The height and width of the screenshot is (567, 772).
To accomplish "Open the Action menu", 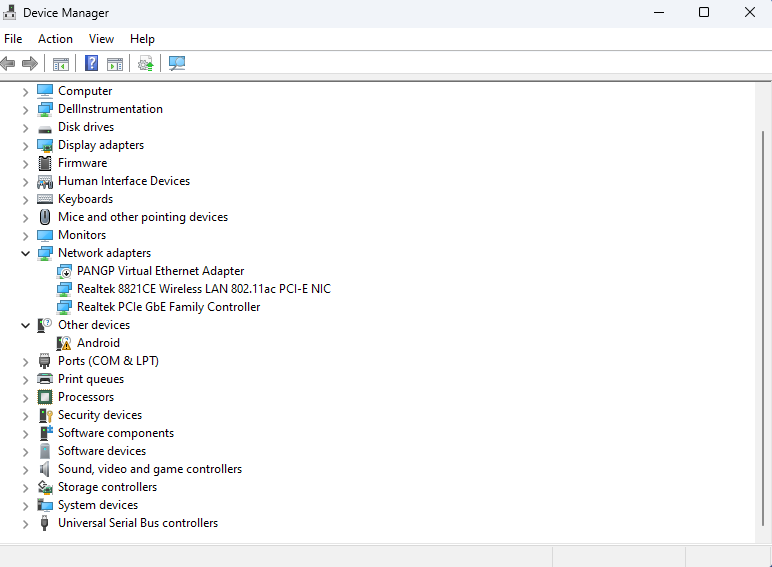I will 56,39.
